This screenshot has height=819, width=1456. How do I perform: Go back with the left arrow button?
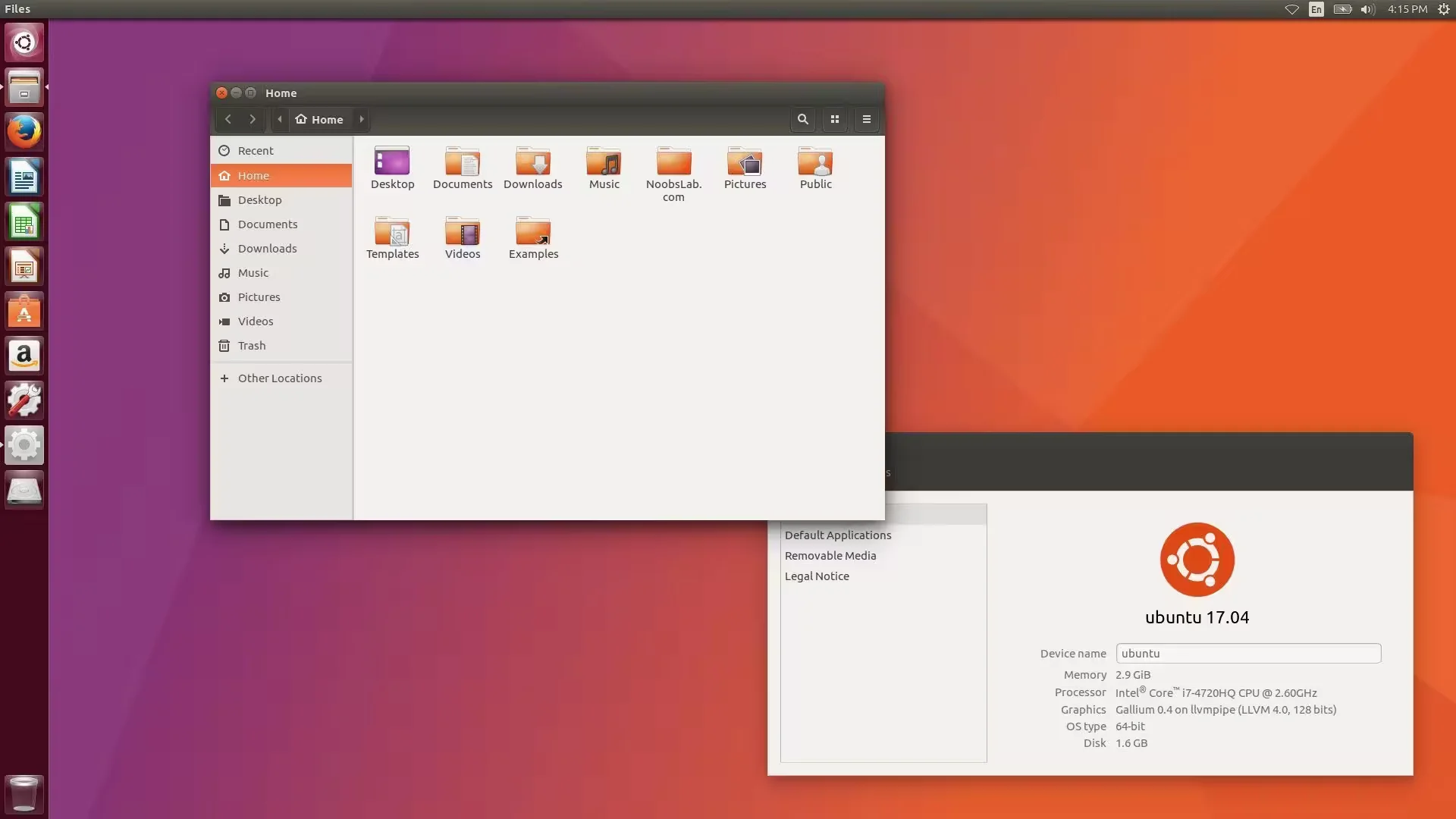click(227, 119)
